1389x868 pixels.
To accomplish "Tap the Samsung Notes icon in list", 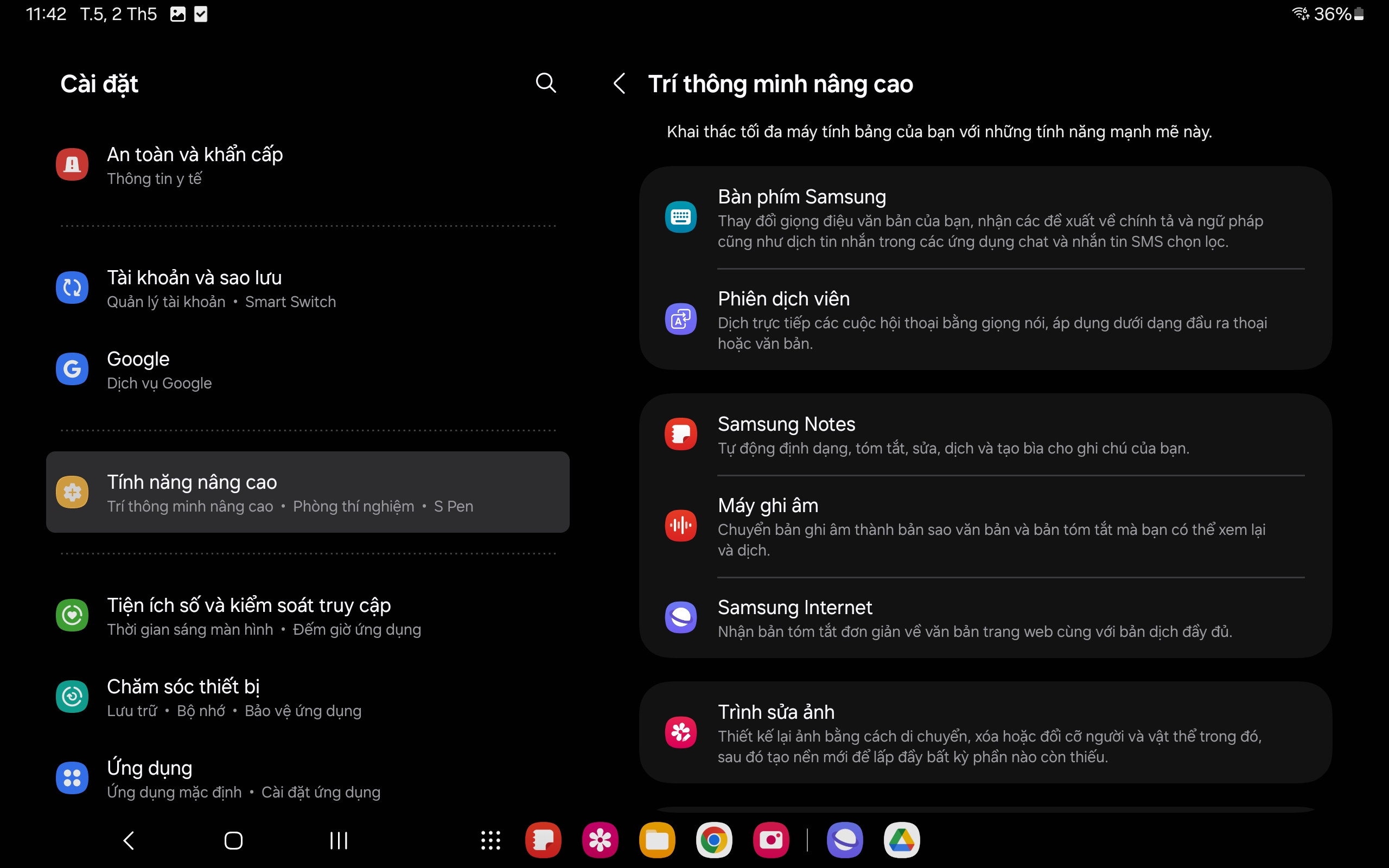I will (x=681, y=434).
